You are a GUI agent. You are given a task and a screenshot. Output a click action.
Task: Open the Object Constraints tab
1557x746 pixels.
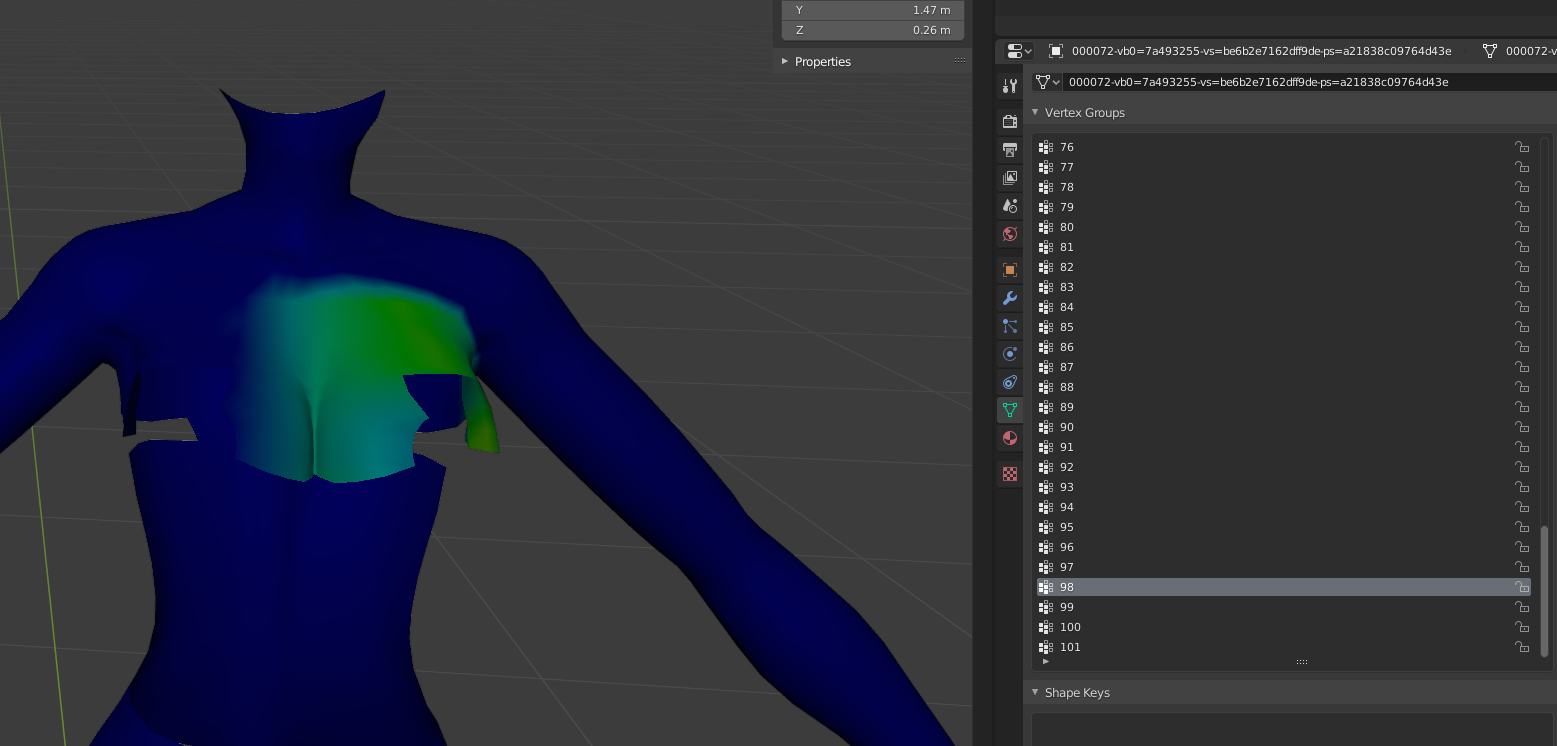1010,382
